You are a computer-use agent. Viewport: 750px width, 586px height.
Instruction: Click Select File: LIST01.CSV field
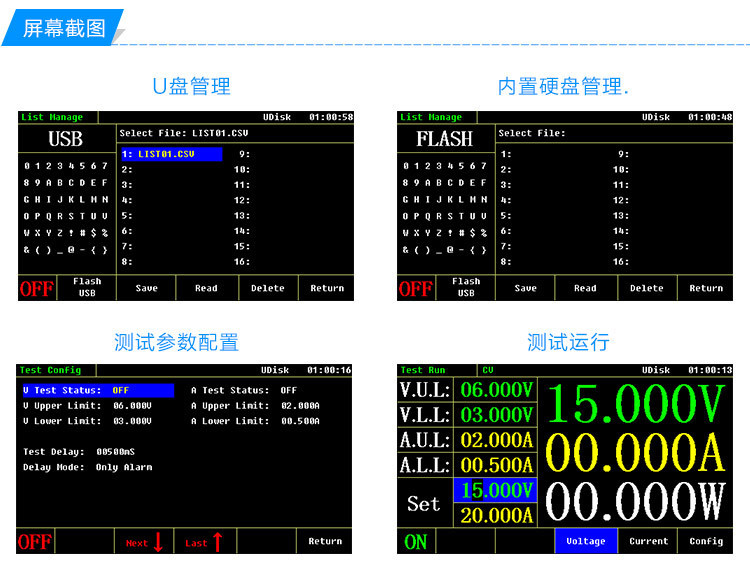coord(235,133)
